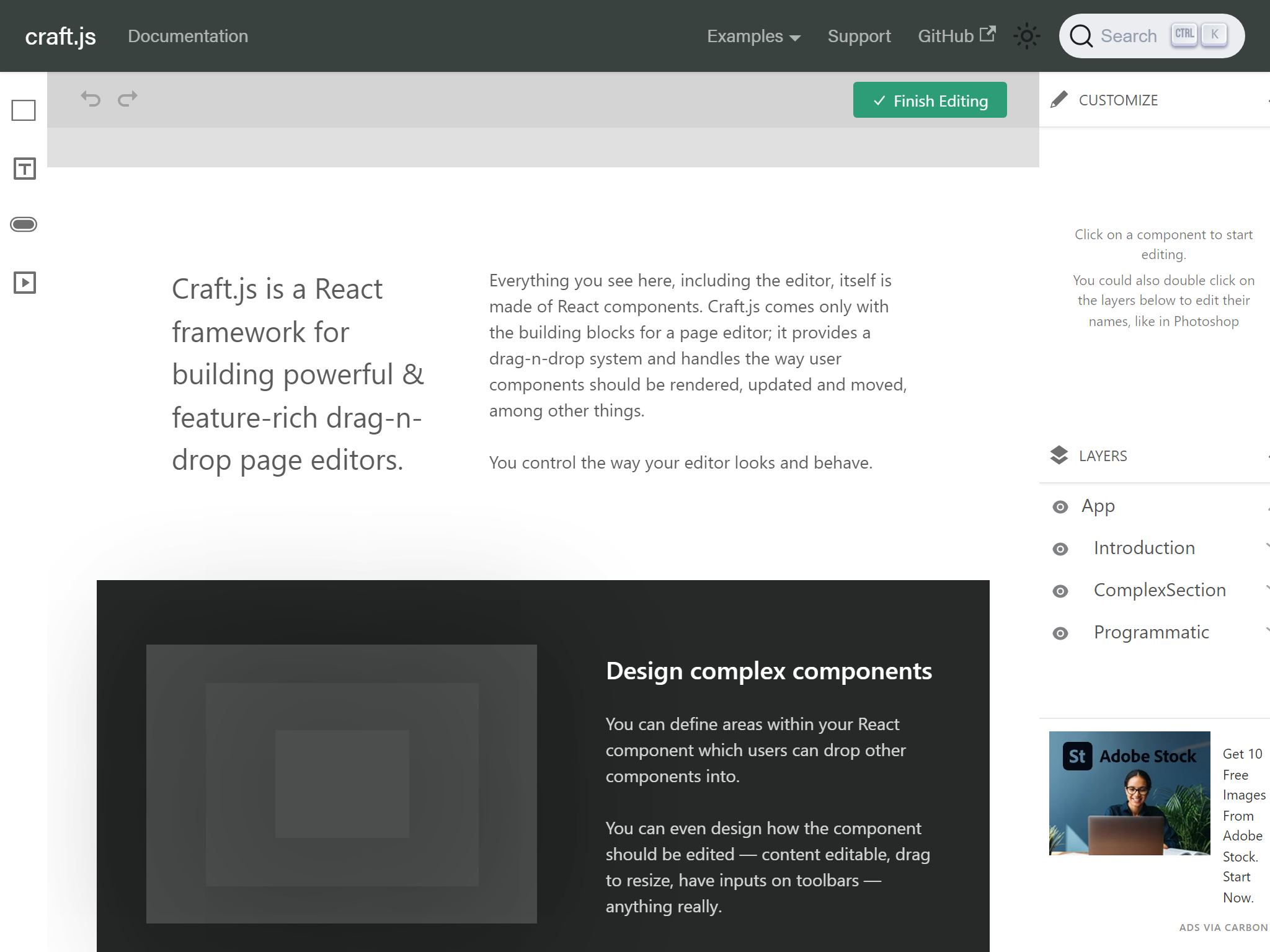Click the external-link icon beside GitHub

[x=988, y=34]
